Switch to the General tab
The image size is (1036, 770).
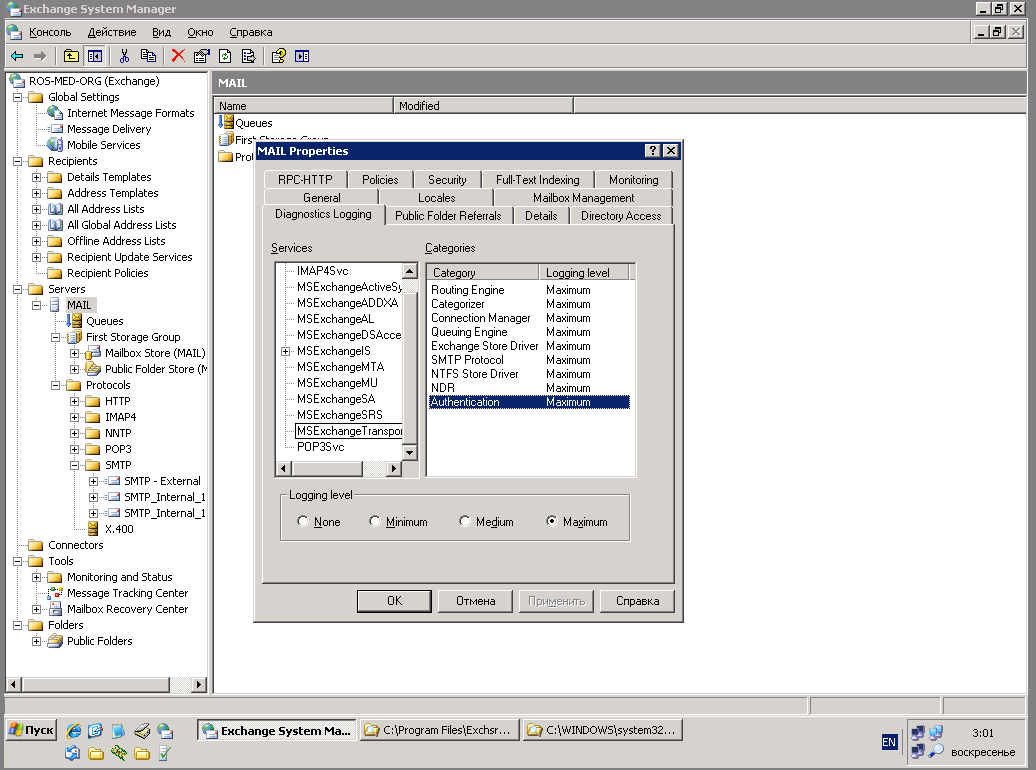pos(321,198)
